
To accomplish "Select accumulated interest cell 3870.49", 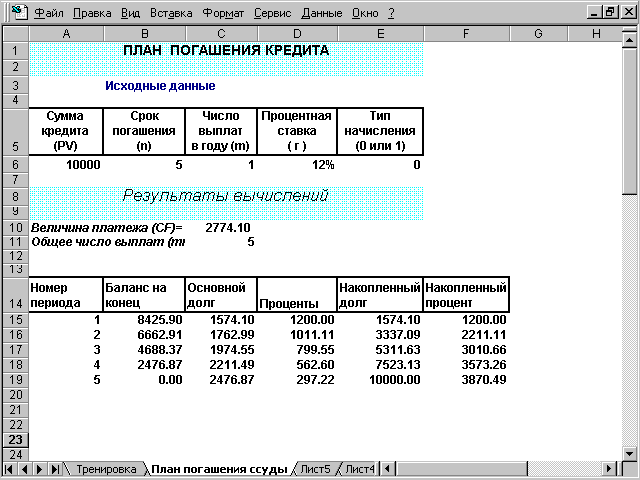I will coord(467,380).
